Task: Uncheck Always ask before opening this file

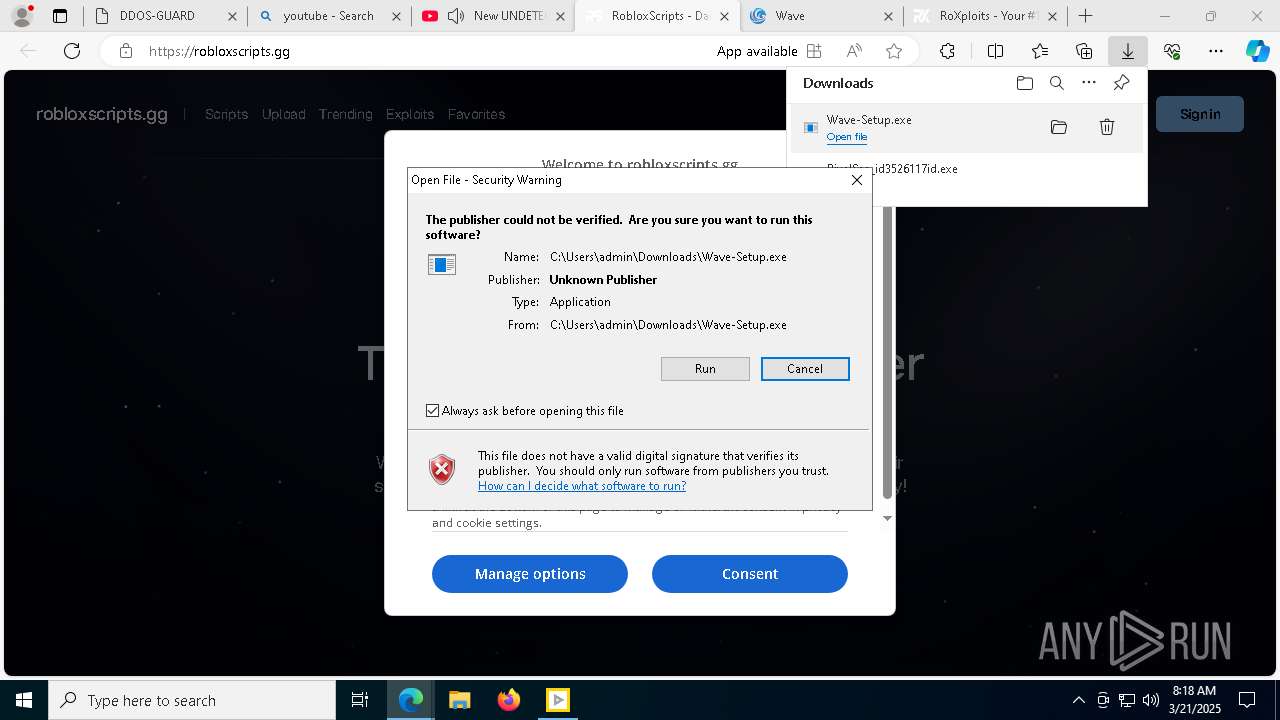Action: coord(432,411)
